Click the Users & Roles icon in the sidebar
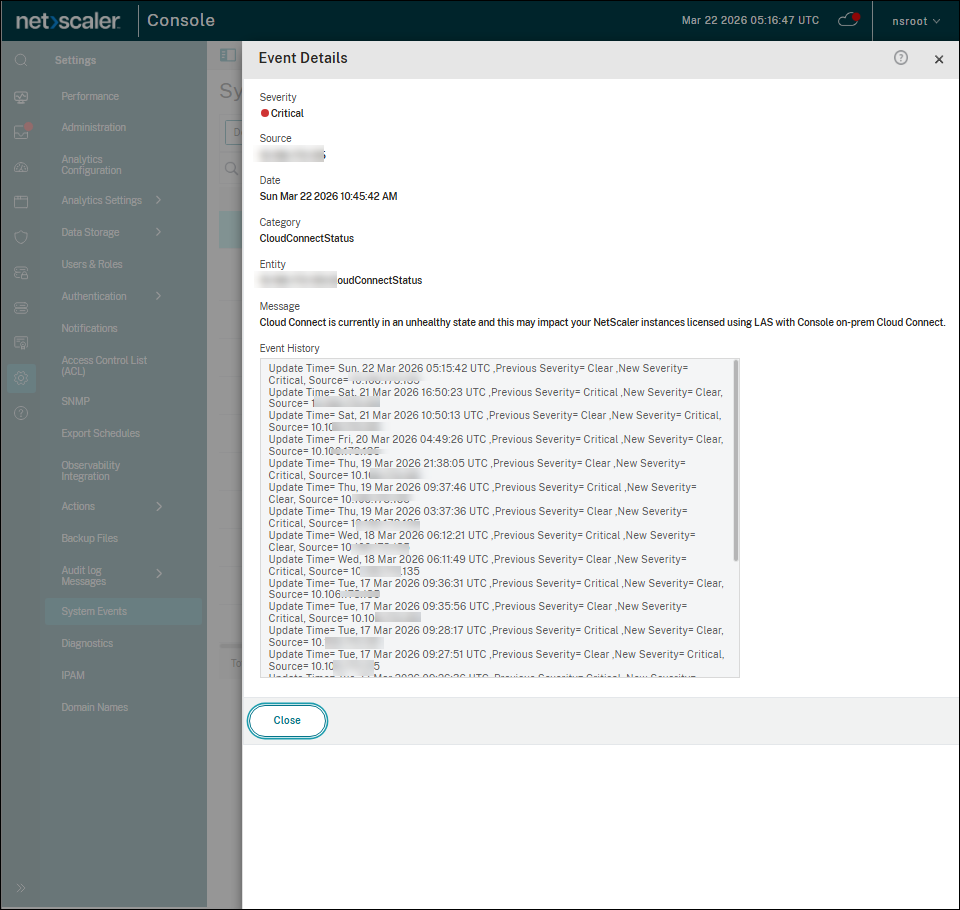Screen dimensions: 960x910 click(x=20, y=271)
